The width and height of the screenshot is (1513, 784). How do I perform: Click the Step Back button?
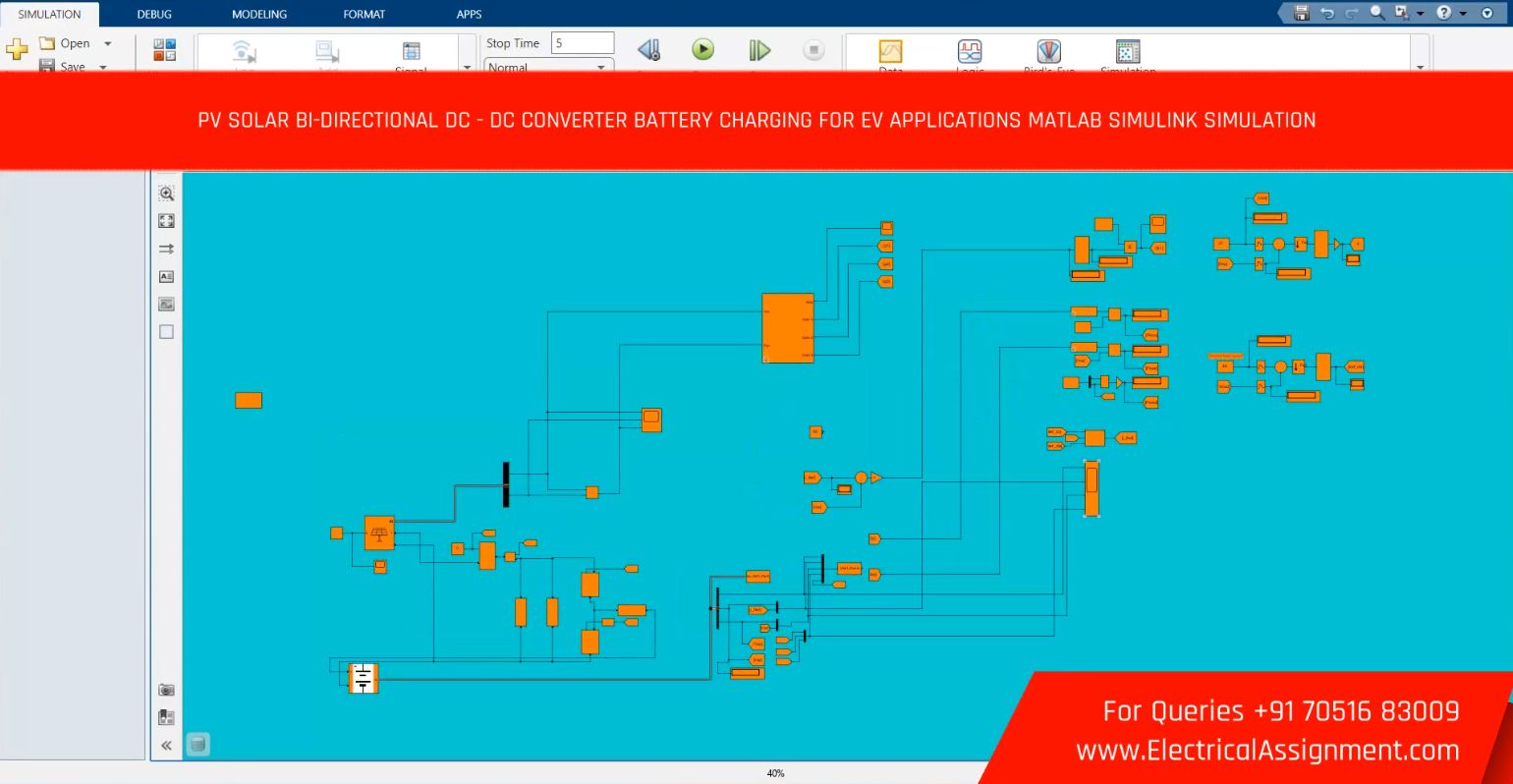coord(648,50)
